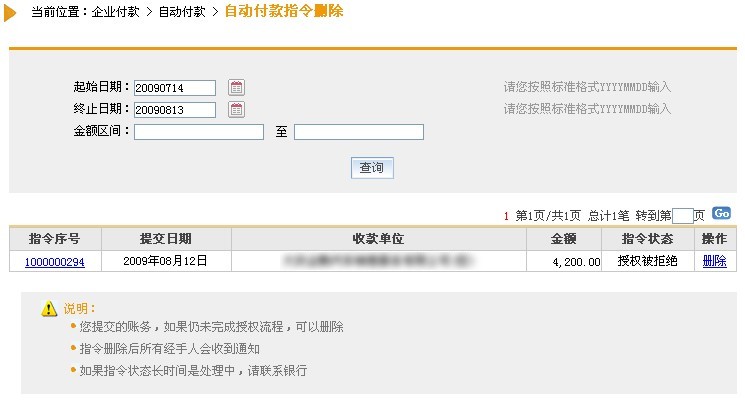Viewport: 745px width, 406px height.
Task: Click the 查询 button
Action: (372, 168)
